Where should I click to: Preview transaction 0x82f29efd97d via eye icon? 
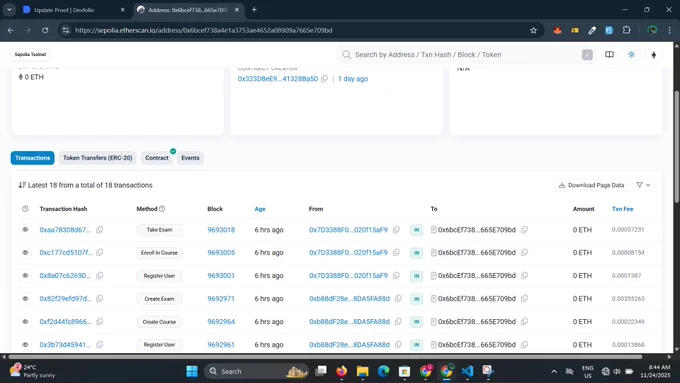[25, 298]
